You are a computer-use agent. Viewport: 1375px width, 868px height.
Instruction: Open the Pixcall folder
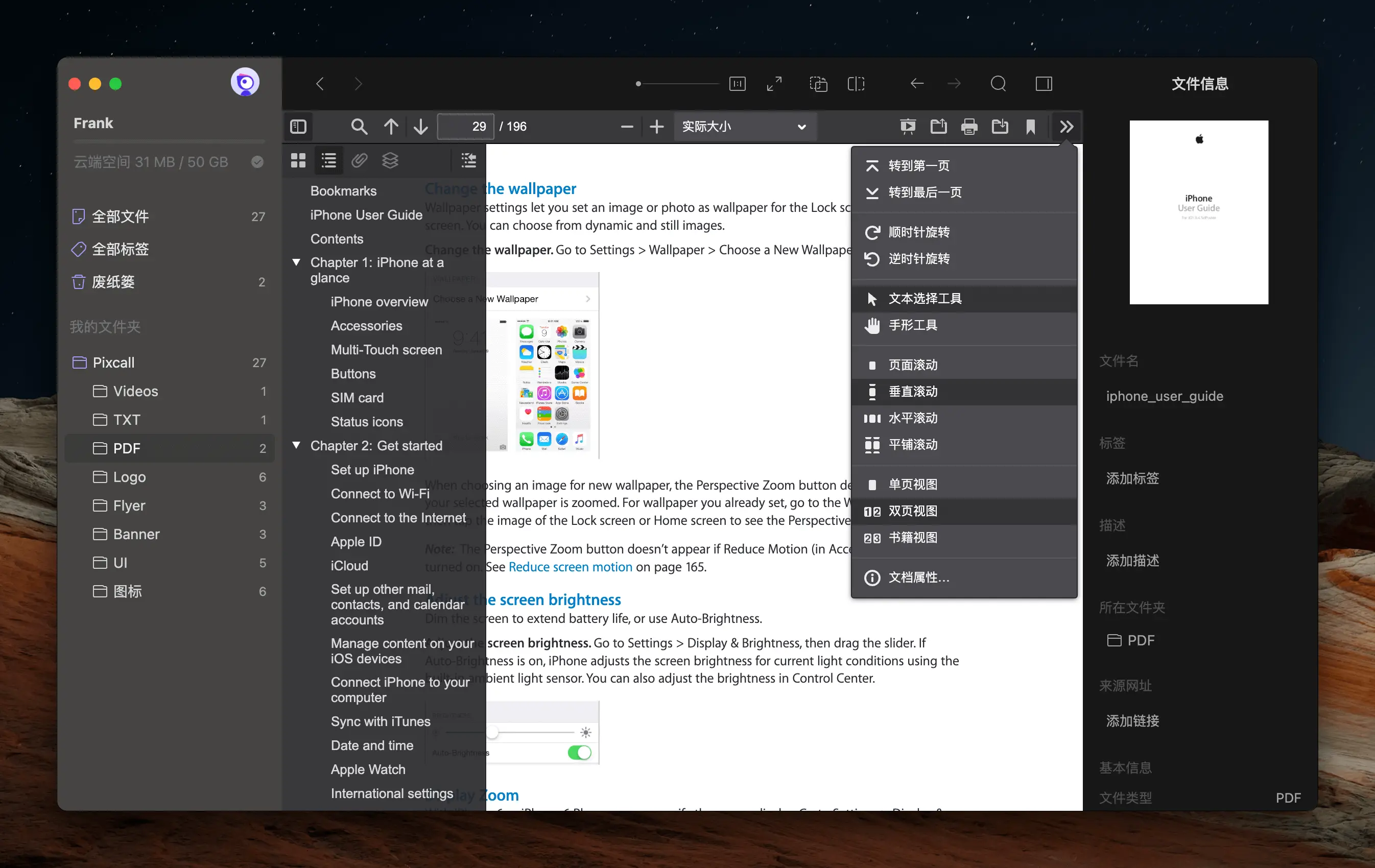(170, 363)
